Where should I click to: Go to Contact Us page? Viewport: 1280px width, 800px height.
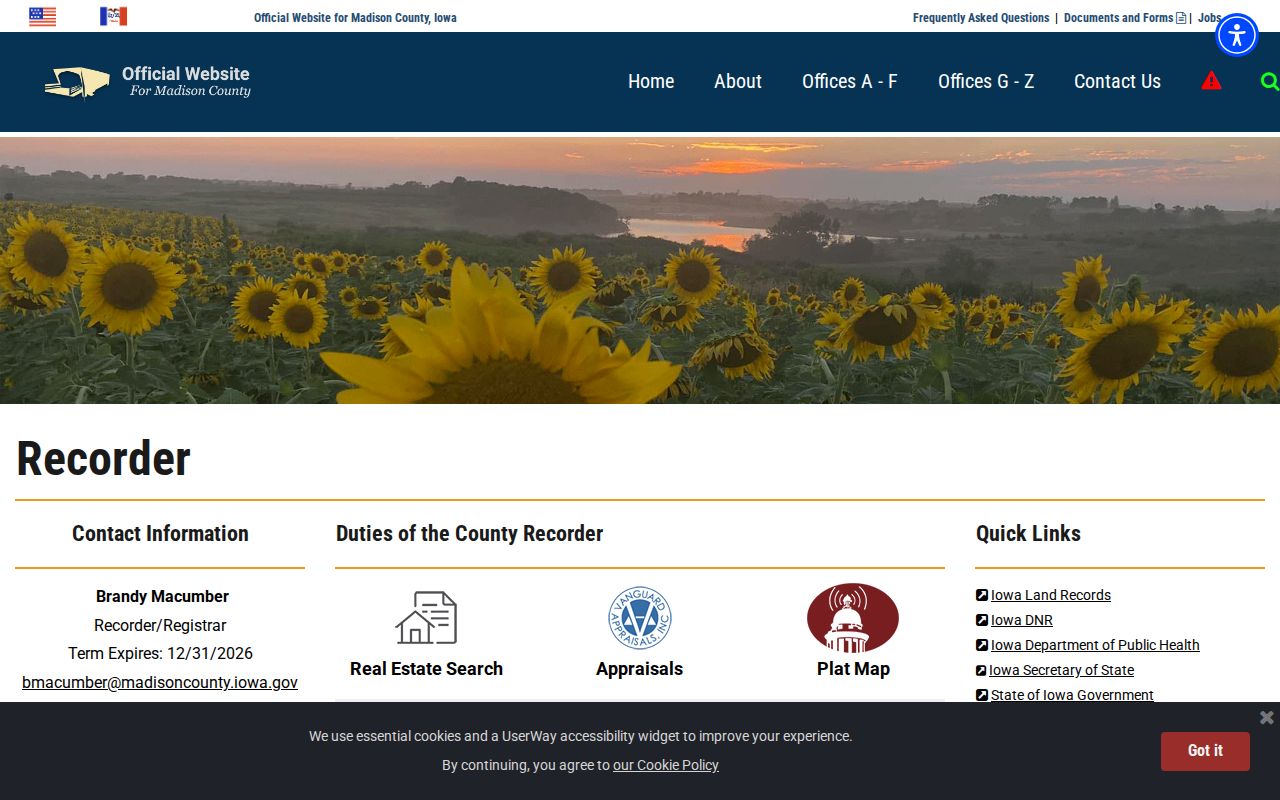click(x=1117, y=82)
